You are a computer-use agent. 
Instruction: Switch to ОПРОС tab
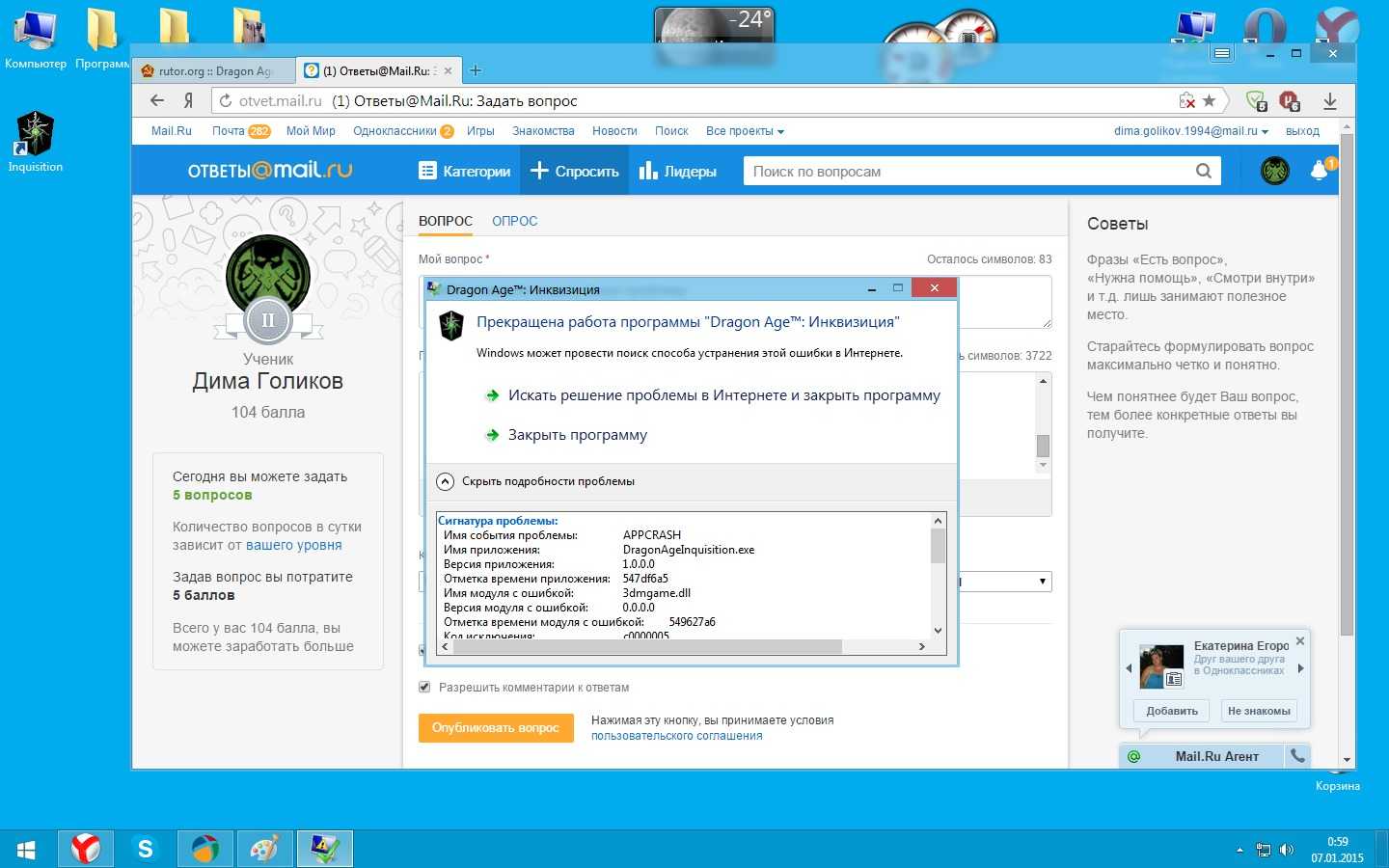[x=514, y=221]
